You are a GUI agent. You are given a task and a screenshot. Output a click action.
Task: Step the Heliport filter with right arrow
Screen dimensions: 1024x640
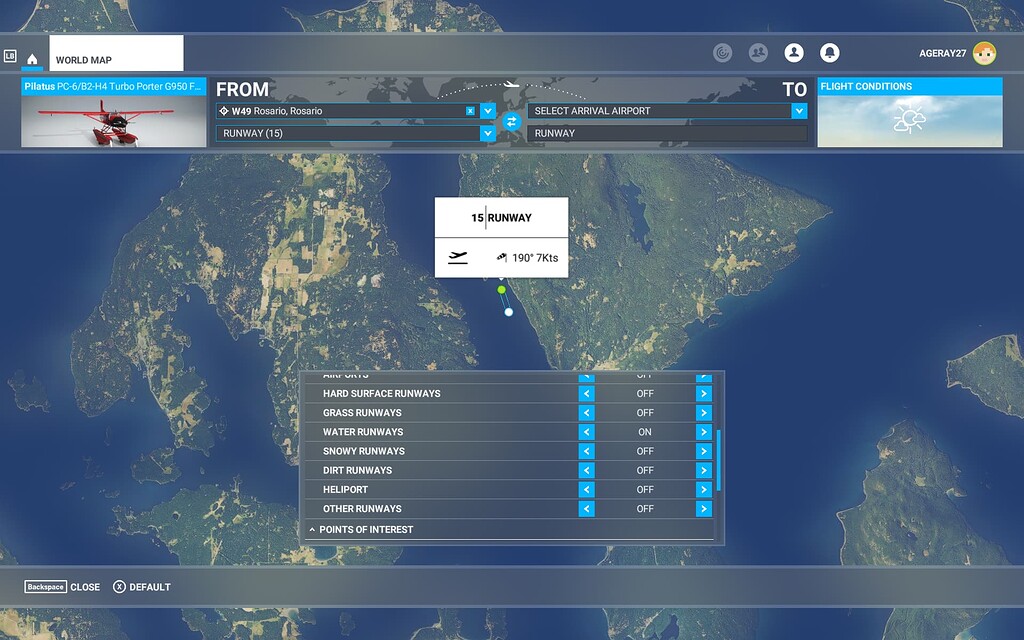pos(704,489)
